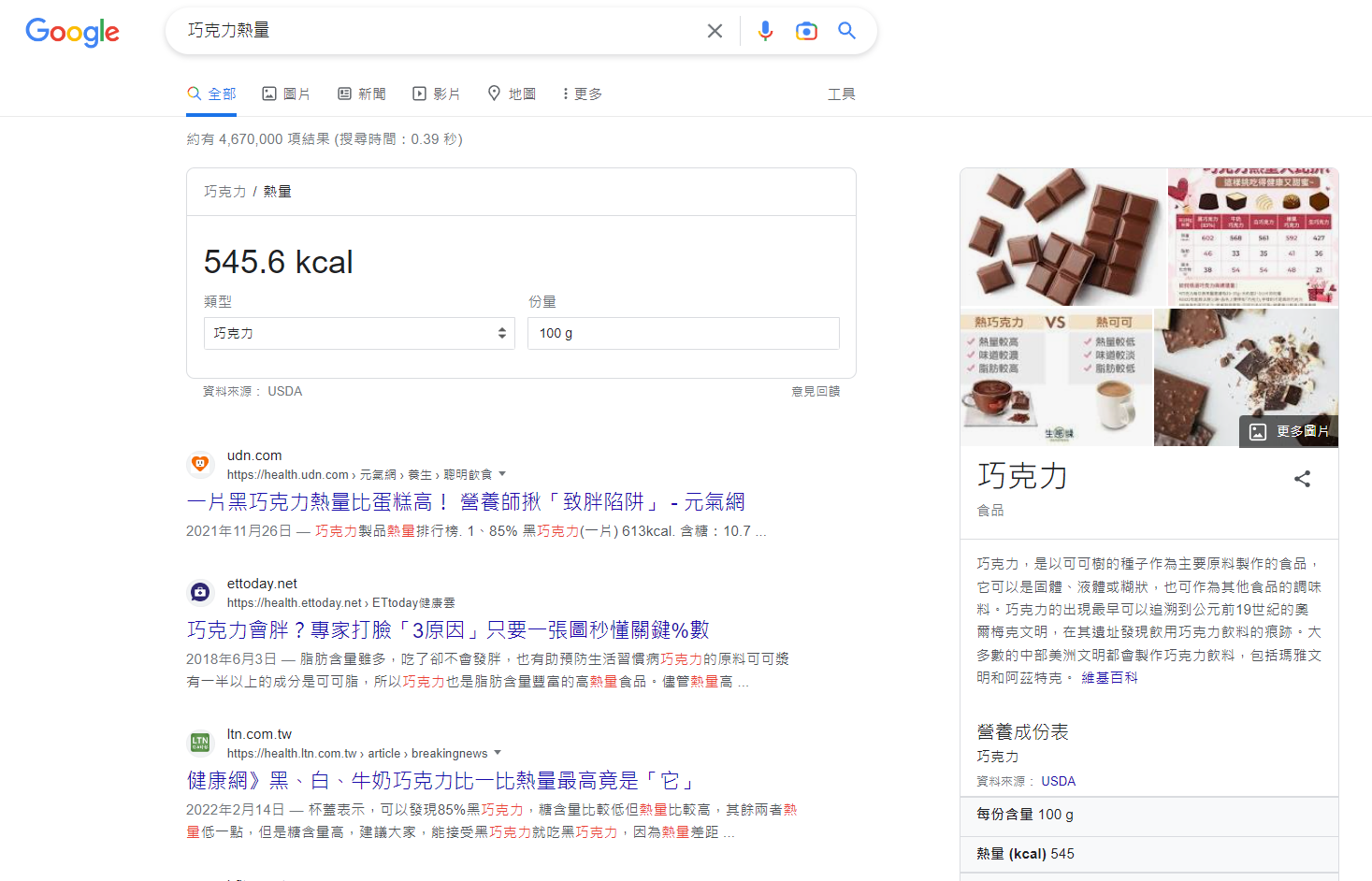This screenshot has width=1372, height=881.
Task: Start voice search with the microphone icon
Action: click(x=765, y=31)
